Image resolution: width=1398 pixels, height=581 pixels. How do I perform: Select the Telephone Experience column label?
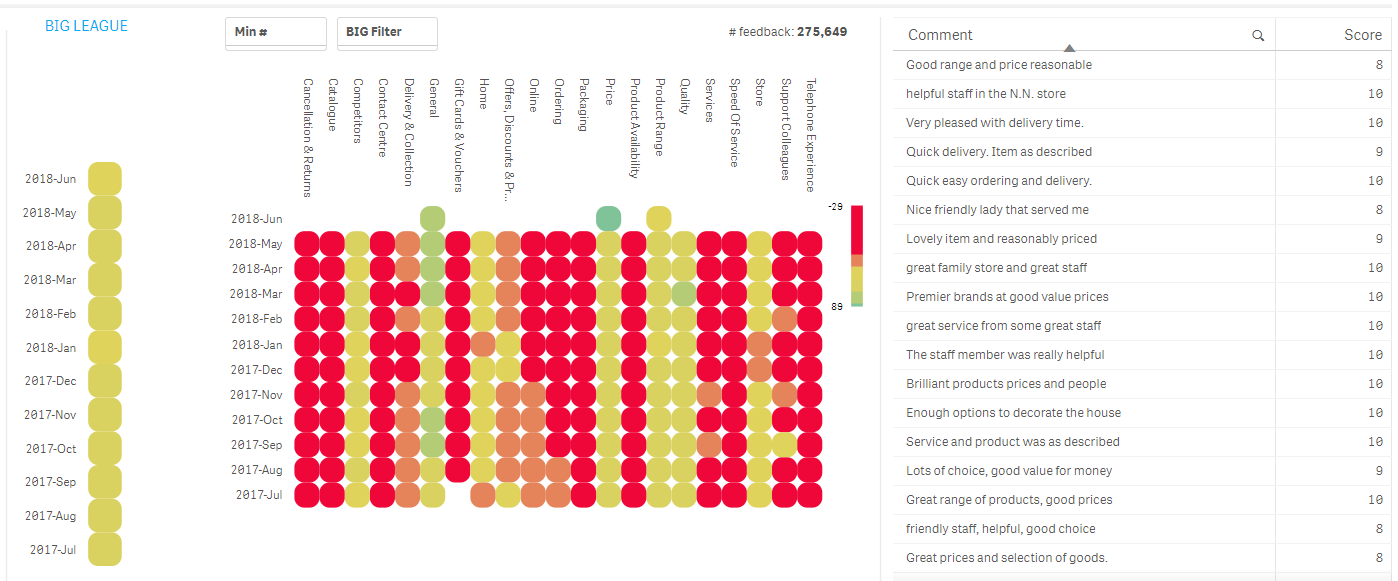click(x=810, y=134)
